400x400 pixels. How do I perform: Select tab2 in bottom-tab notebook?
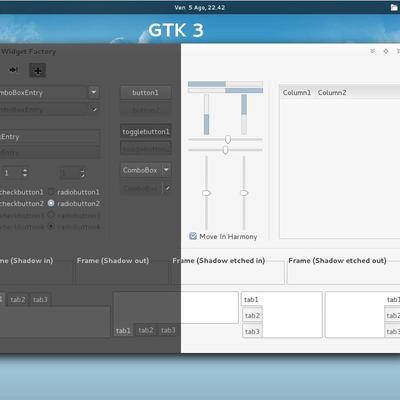[146, 330]
